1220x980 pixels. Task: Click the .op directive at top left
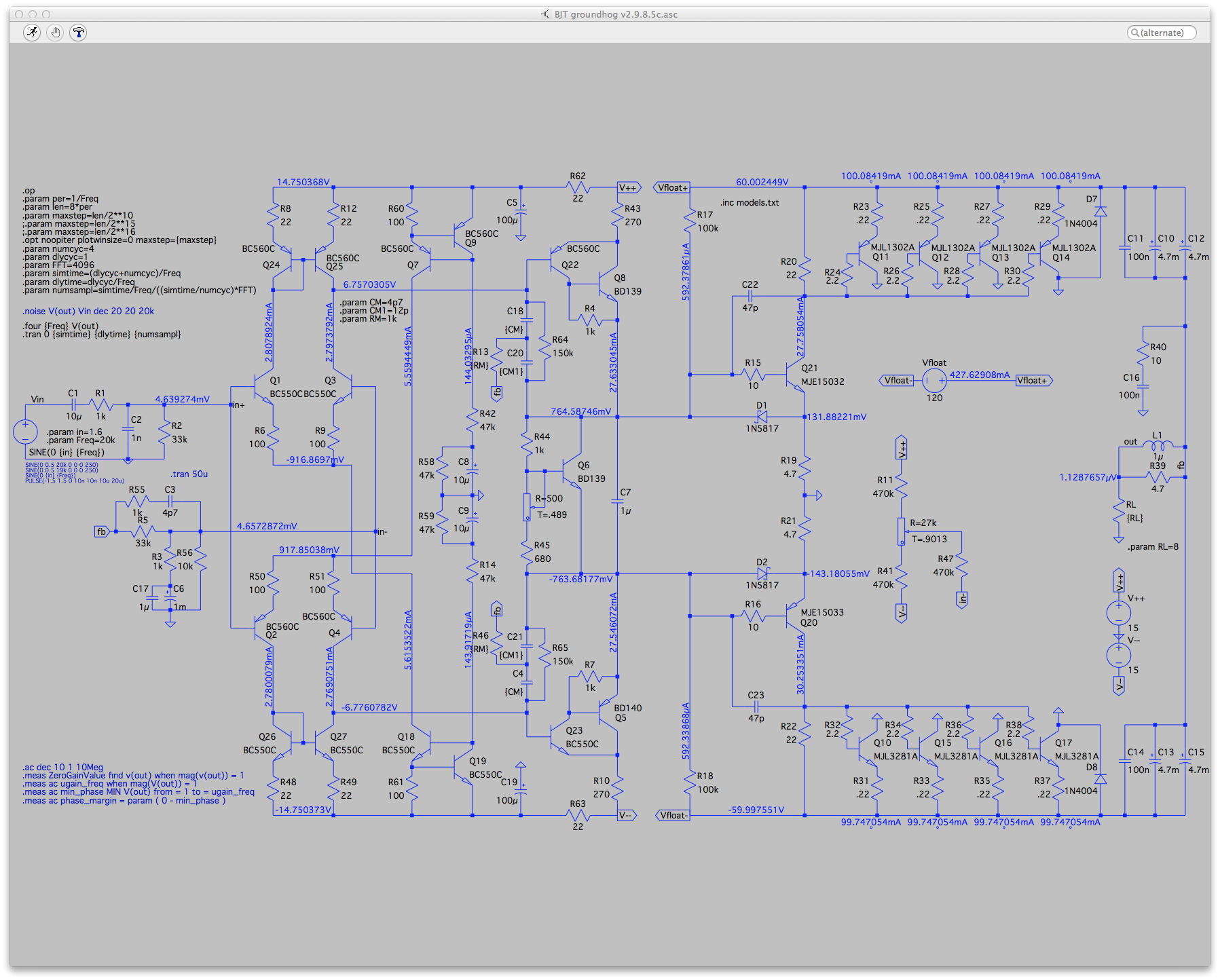(x=29, y=191)
